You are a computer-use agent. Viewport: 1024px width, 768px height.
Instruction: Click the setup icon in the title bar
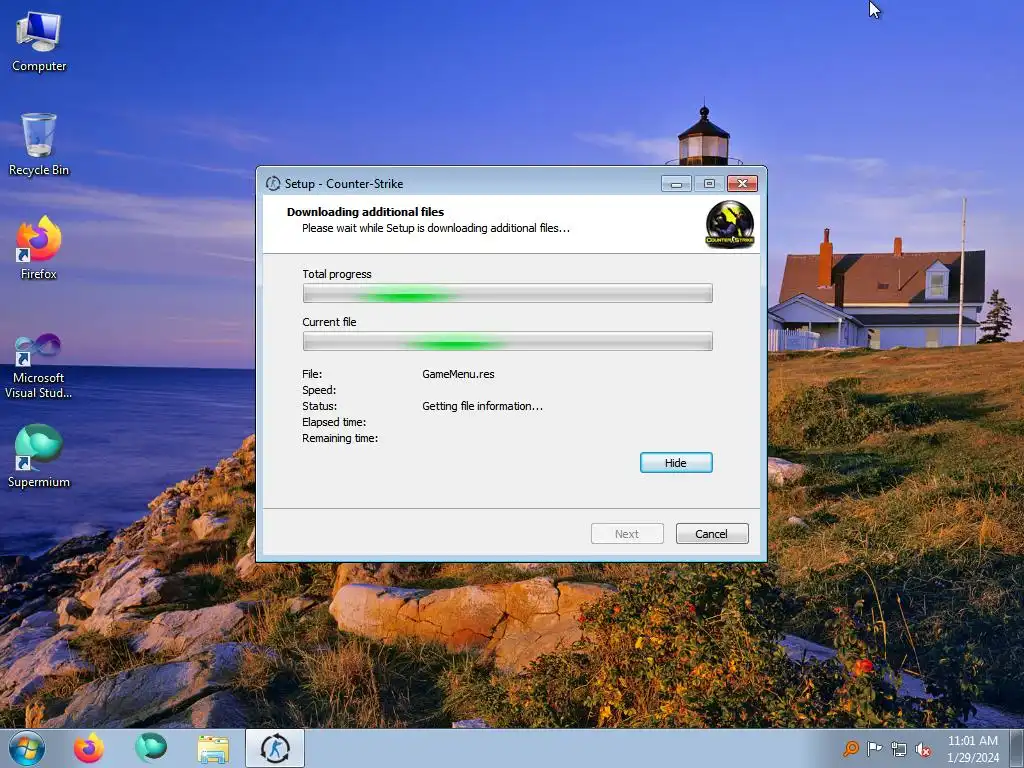(x=273, y=184)
